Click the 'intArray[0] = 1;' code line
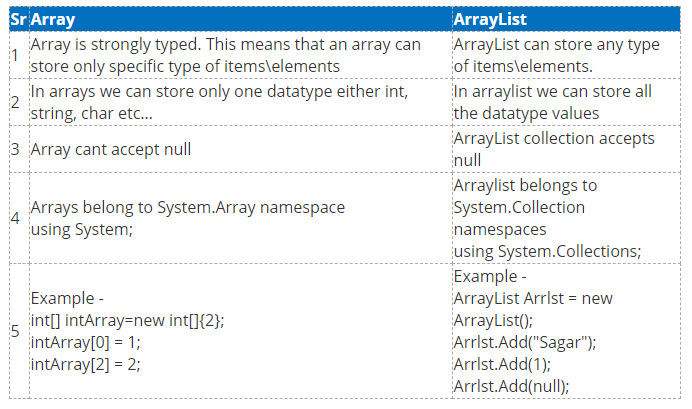Viewport: 692px width, 409px height. point(85,342)
